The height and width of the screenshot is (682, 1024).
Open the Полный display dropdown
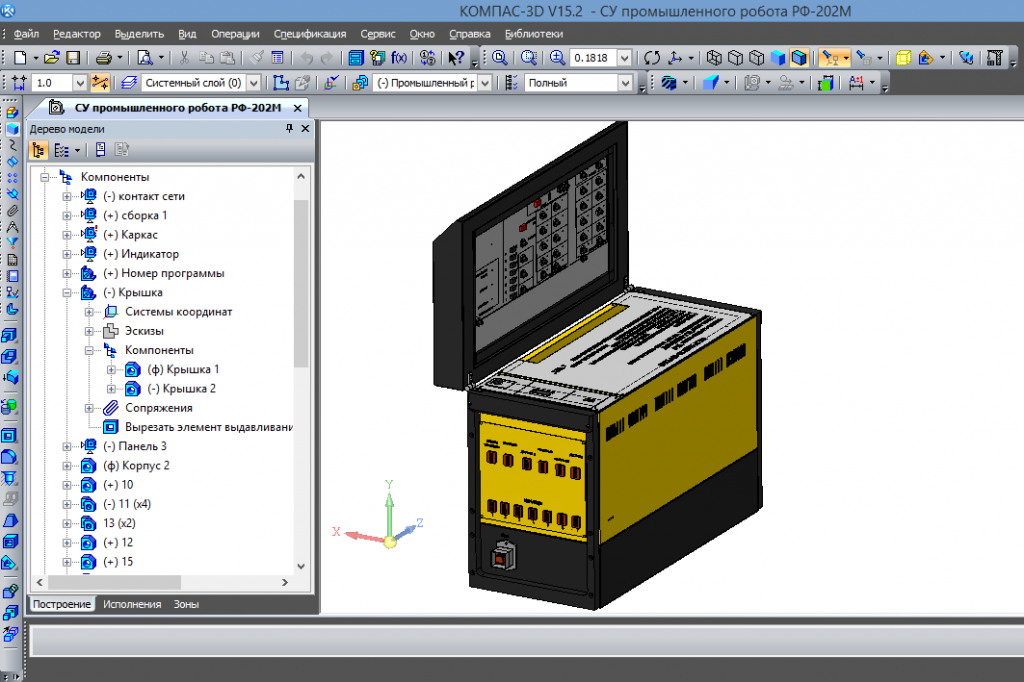click(x=625, y=82)
